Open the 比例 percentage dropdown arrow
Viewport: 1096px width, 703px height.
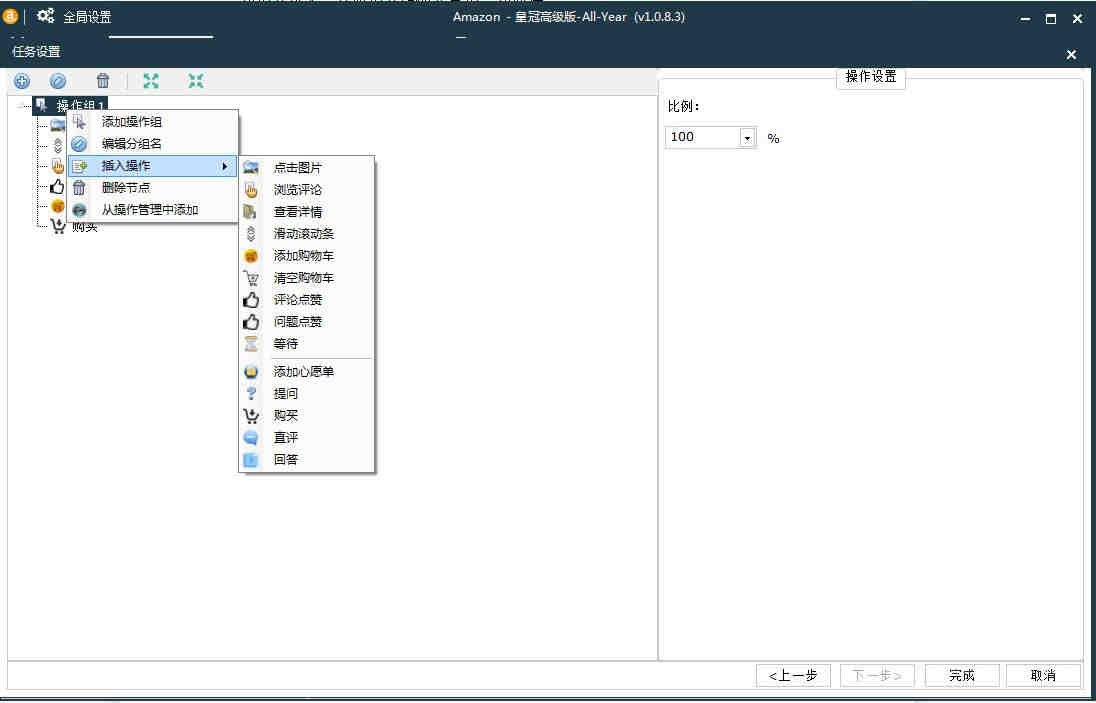[x=747, y=138]
